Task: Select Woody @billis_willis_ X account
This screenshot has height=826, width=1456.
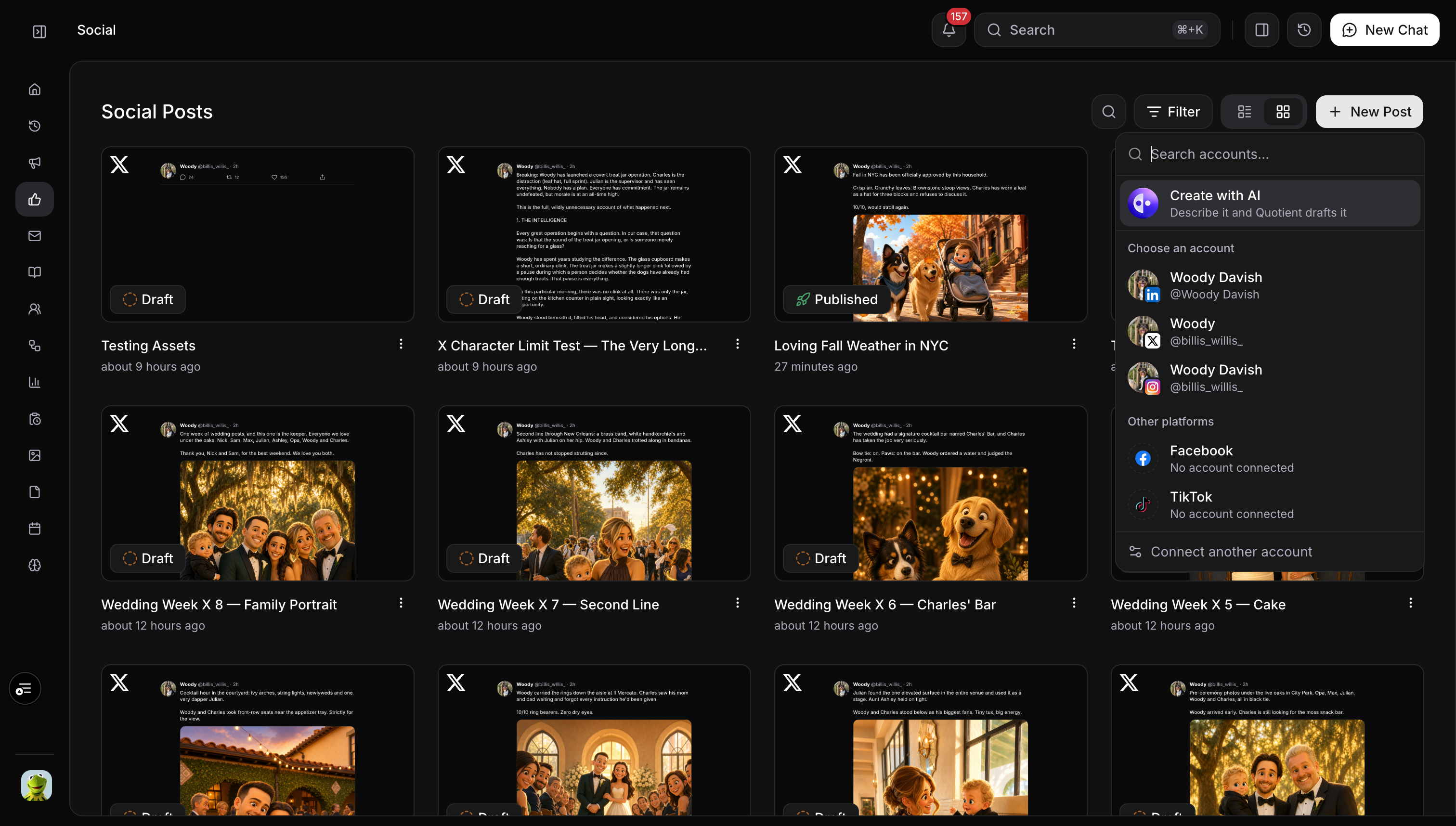Action: 1270,331
